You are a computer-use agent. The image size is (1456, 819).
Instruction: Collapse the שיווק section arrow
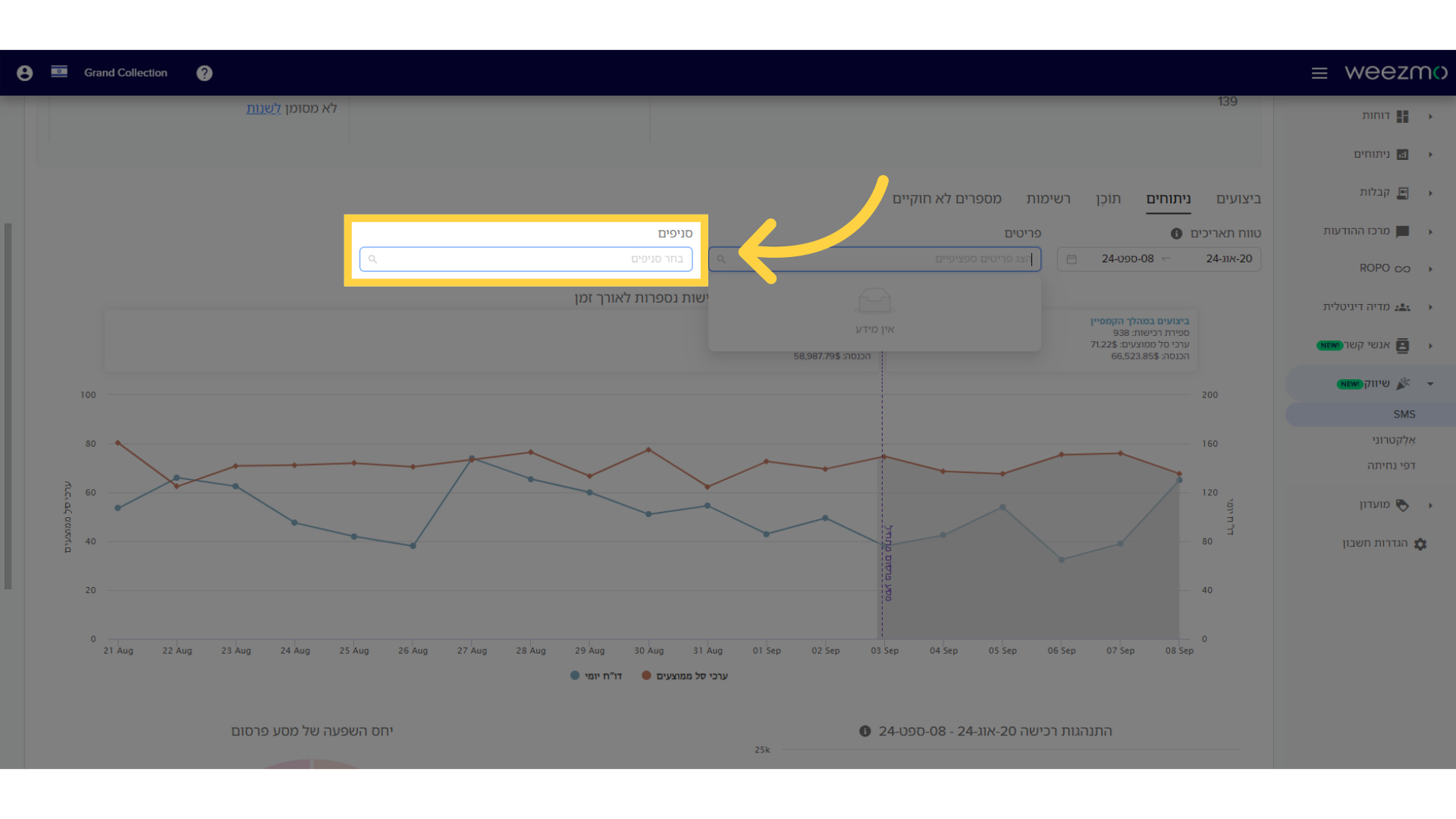(1430, 384)
